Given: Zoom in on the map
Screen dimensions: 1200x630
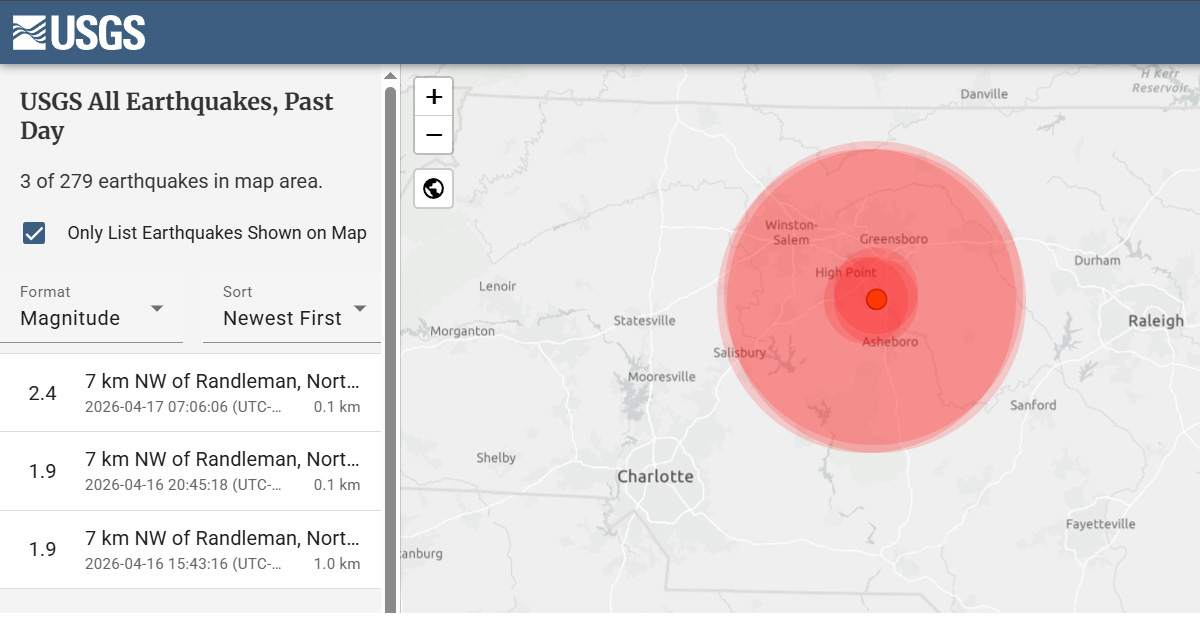Looking at the screenshot, I should coord(434,97).
